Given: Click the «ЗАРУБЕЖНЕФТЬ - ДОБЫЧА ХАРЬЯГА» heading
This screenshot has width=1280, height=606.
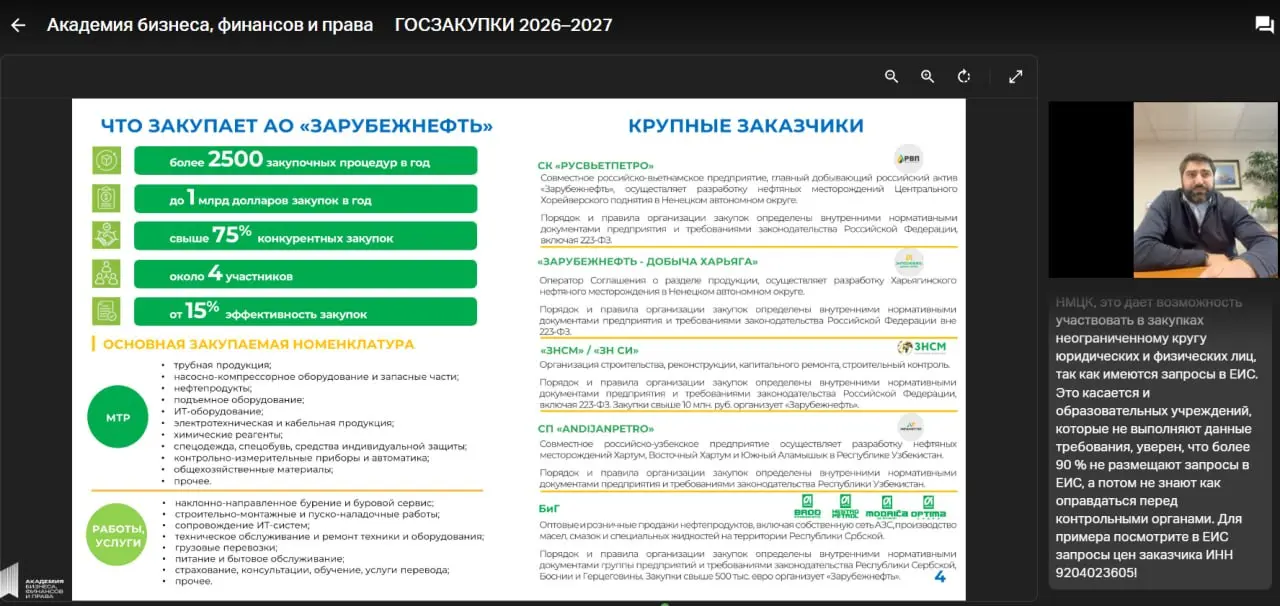Looking at the screenshot, I should point(647,262).
